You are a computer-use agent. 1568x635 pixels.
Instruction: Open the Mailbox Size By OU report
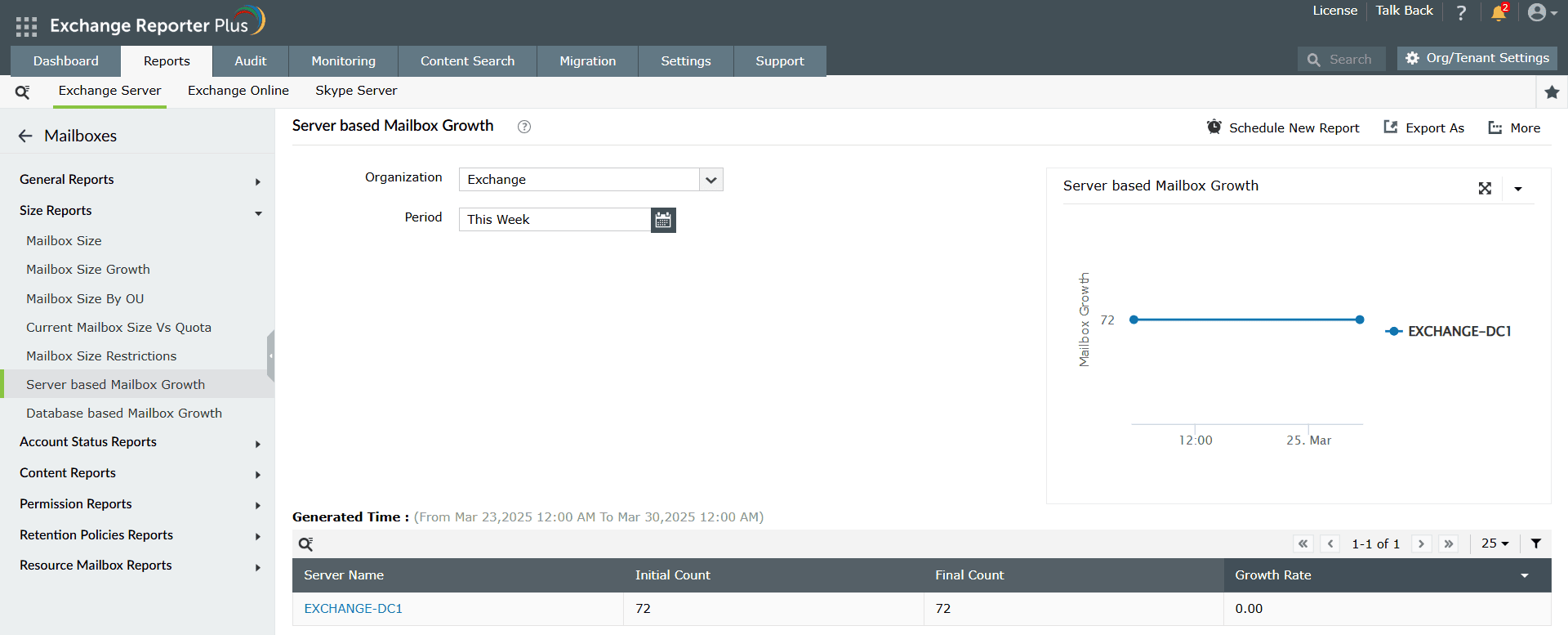coord(85,299)
